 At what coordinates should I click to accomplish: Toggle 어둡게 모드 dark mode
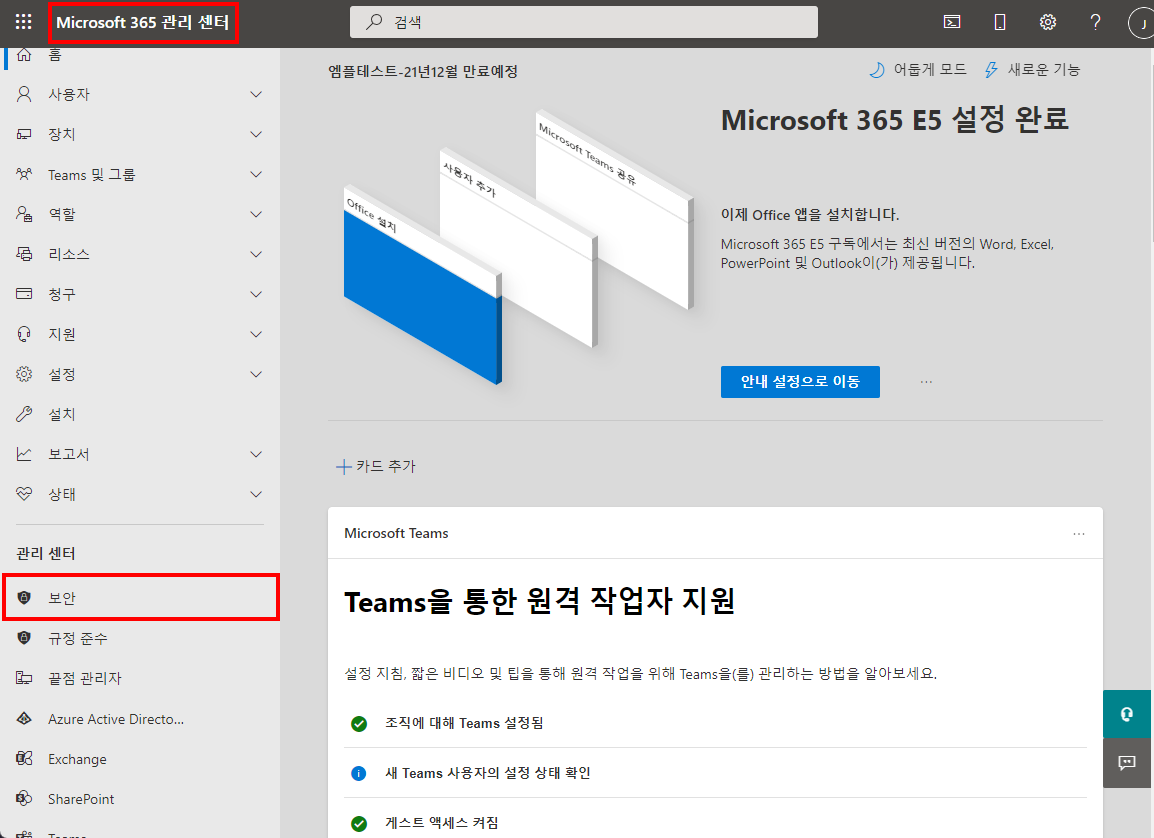918,69
